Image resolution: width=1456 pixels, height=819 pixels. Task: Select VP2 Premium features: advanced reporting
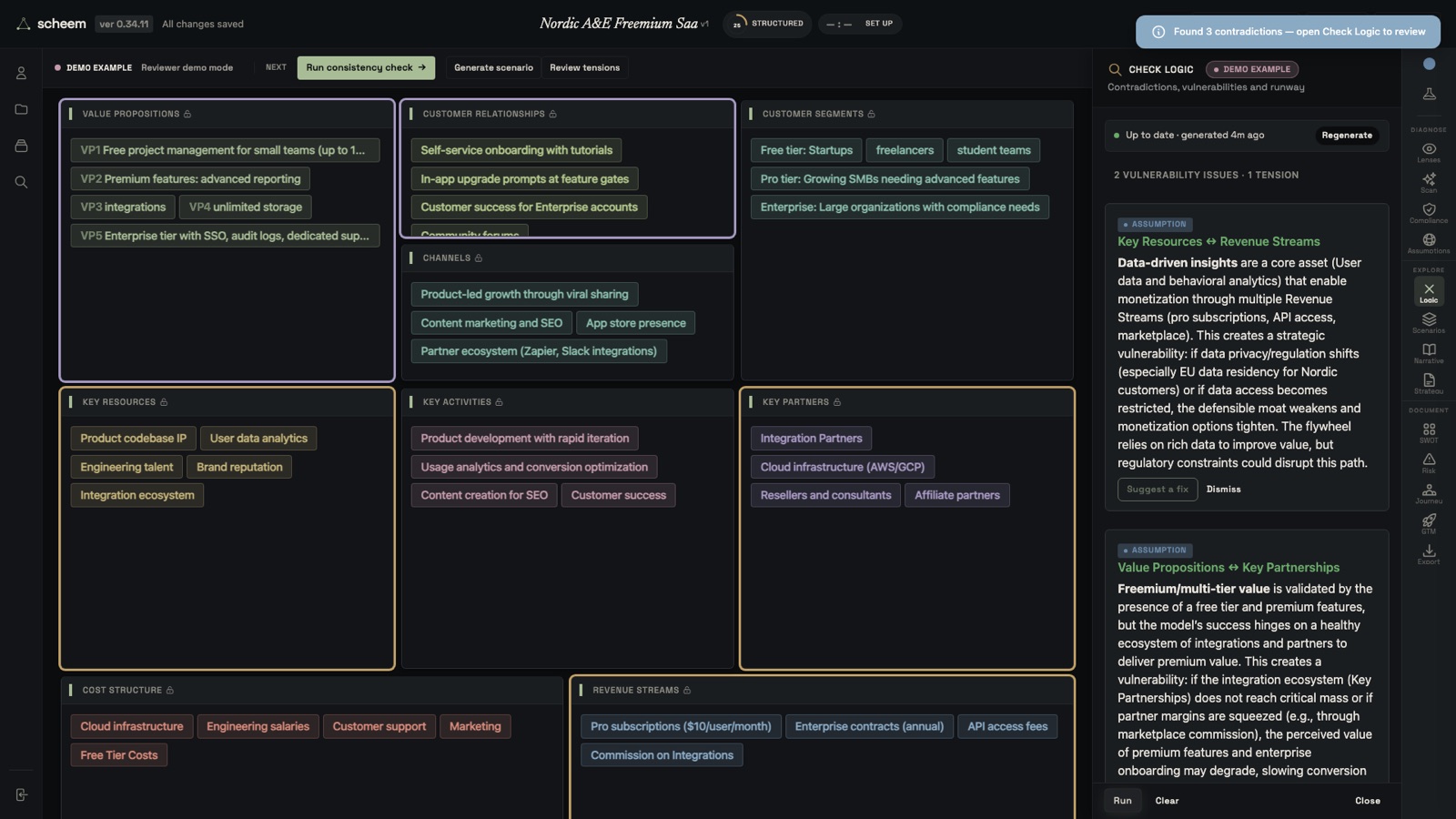coord(190,179)
